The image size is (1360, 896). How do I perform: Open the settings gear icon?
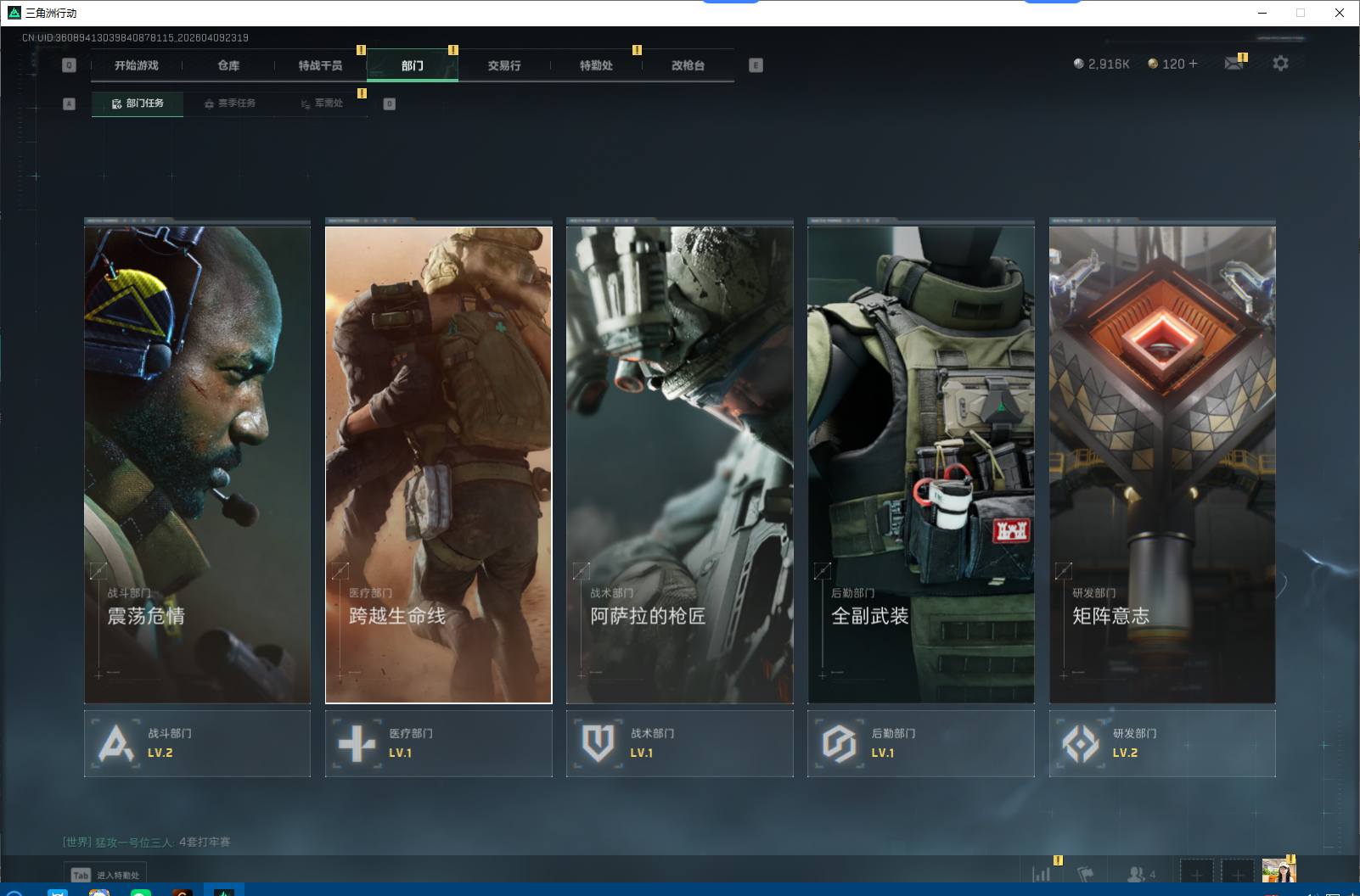(x=1280, y=64)
